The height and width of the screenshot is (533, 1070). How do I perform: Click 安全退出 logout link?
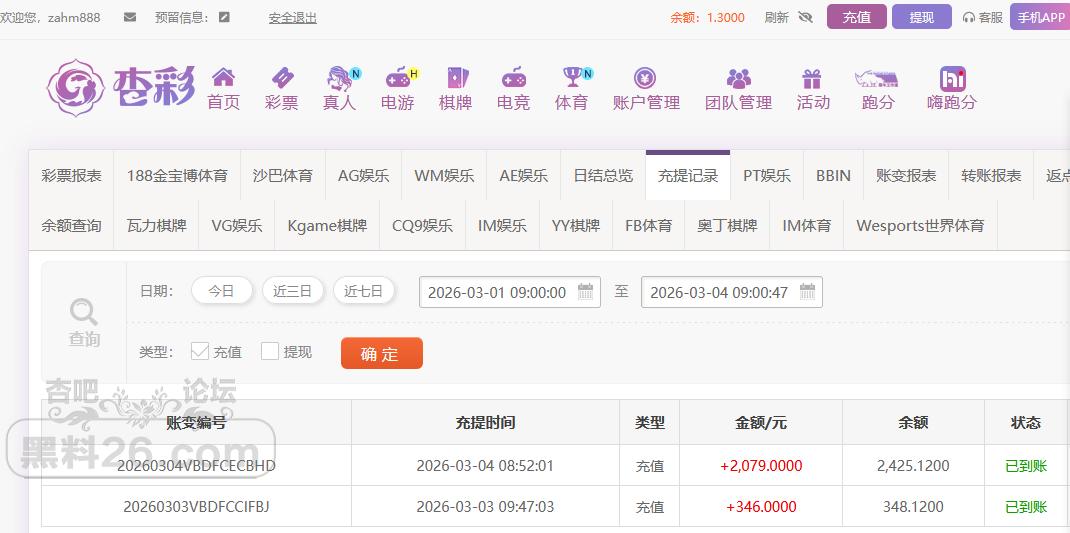pos(293,18)
